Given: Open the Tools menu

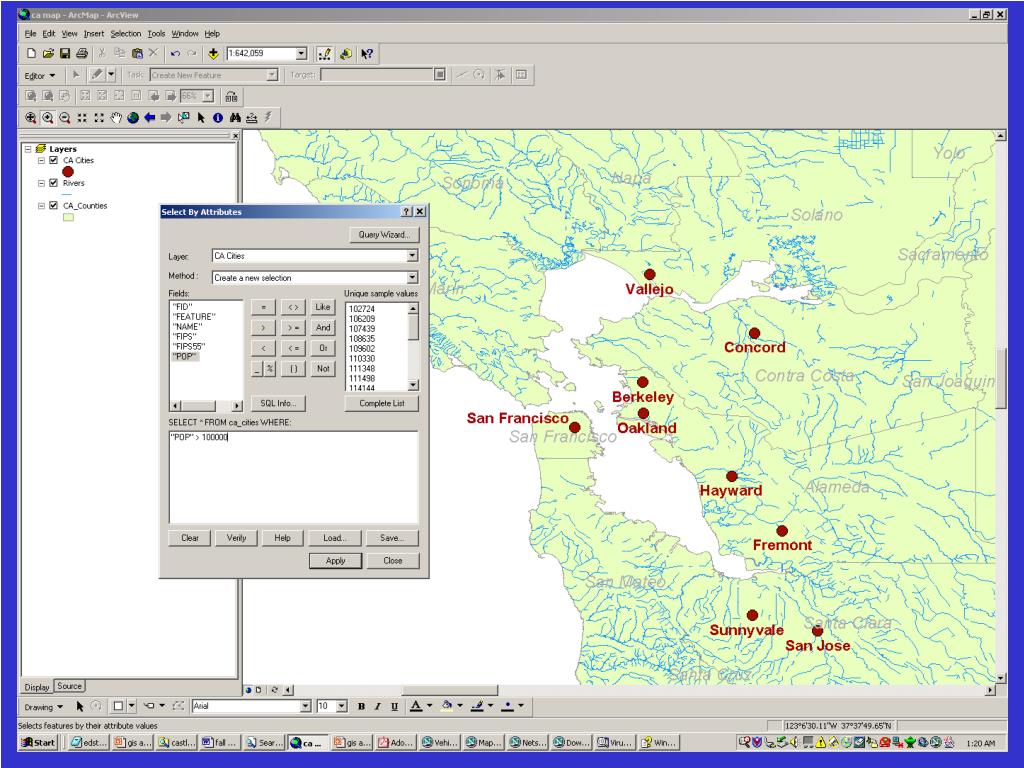Looking at the screenshot, I should click(x=156, y=33).
